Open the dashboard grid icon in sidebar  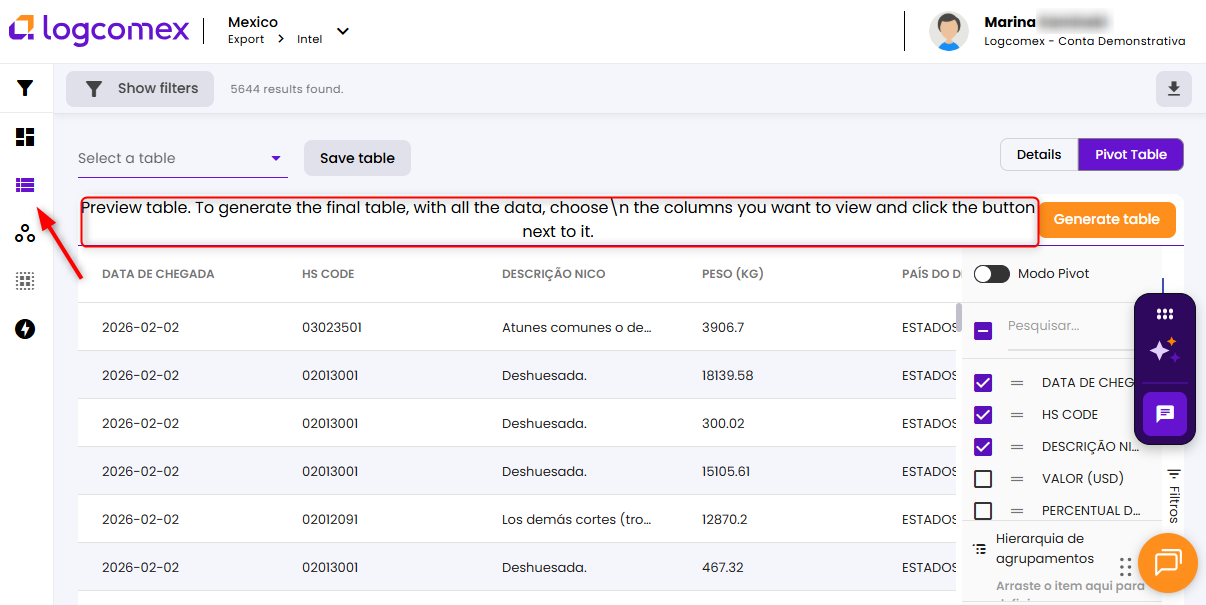(x=25, y=137)
